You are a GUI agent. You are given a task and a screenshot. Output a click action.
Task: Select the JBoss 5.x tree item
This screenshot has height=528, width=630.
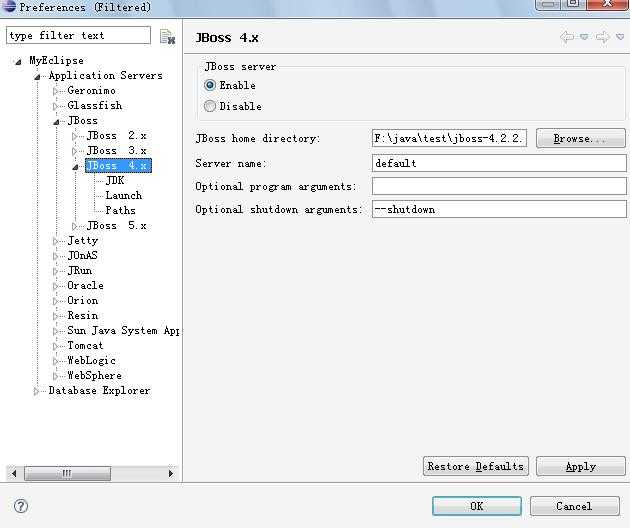coord(117,225)
